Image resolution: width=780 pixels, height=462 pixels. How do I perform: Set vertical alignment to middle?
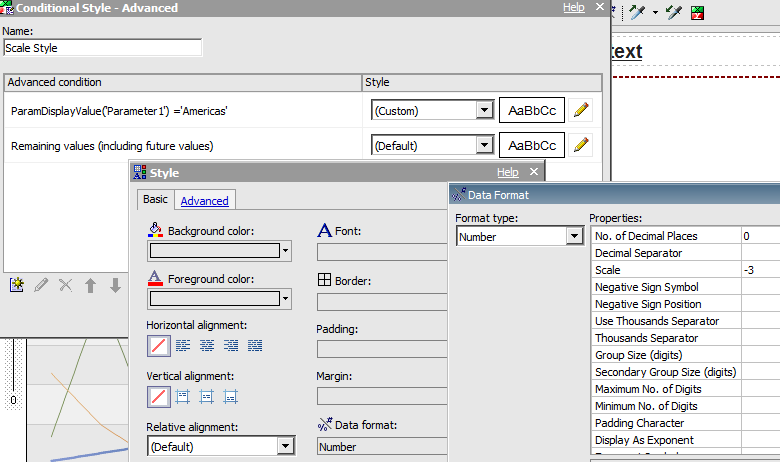pos(206,397)
